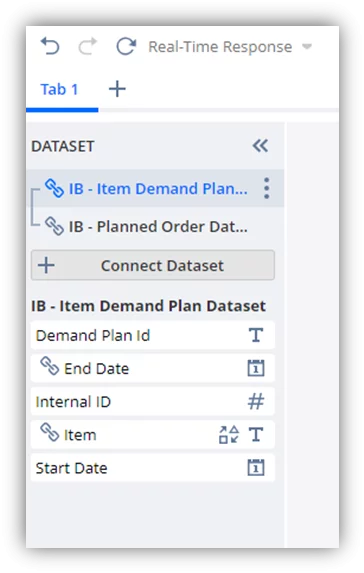This screenshot has height=573, width=364.
Task: Click the calendar icon on Start Date
Action: [x=256, y=468]
